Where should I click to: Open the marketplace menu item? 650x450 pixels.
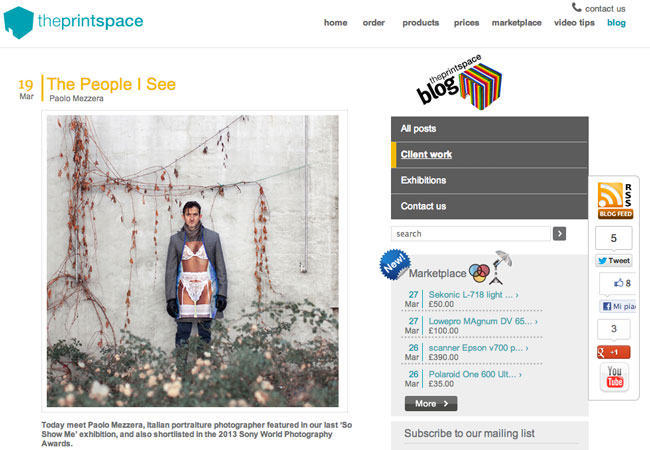tap(517, 23)
